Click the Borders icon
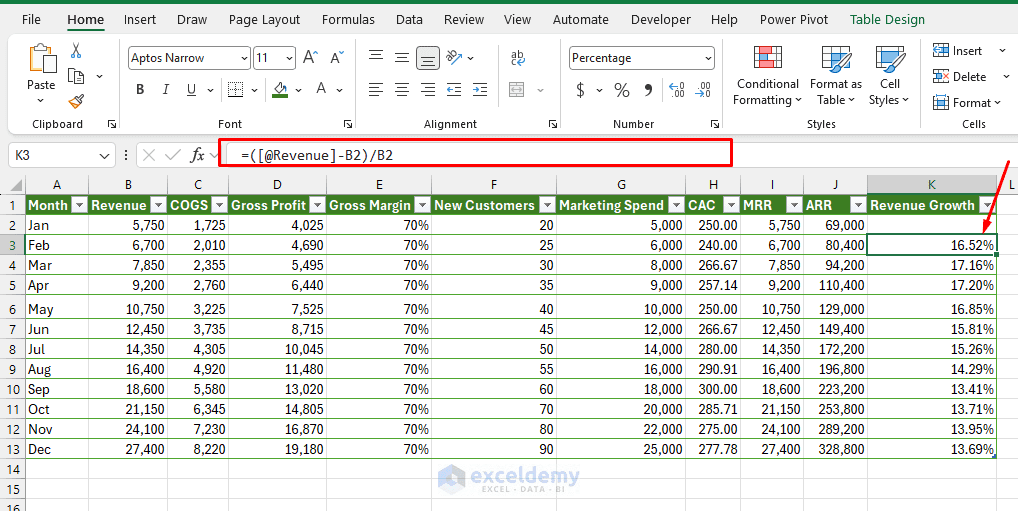This screenshot has width=1018, height=511. (236, 90)
